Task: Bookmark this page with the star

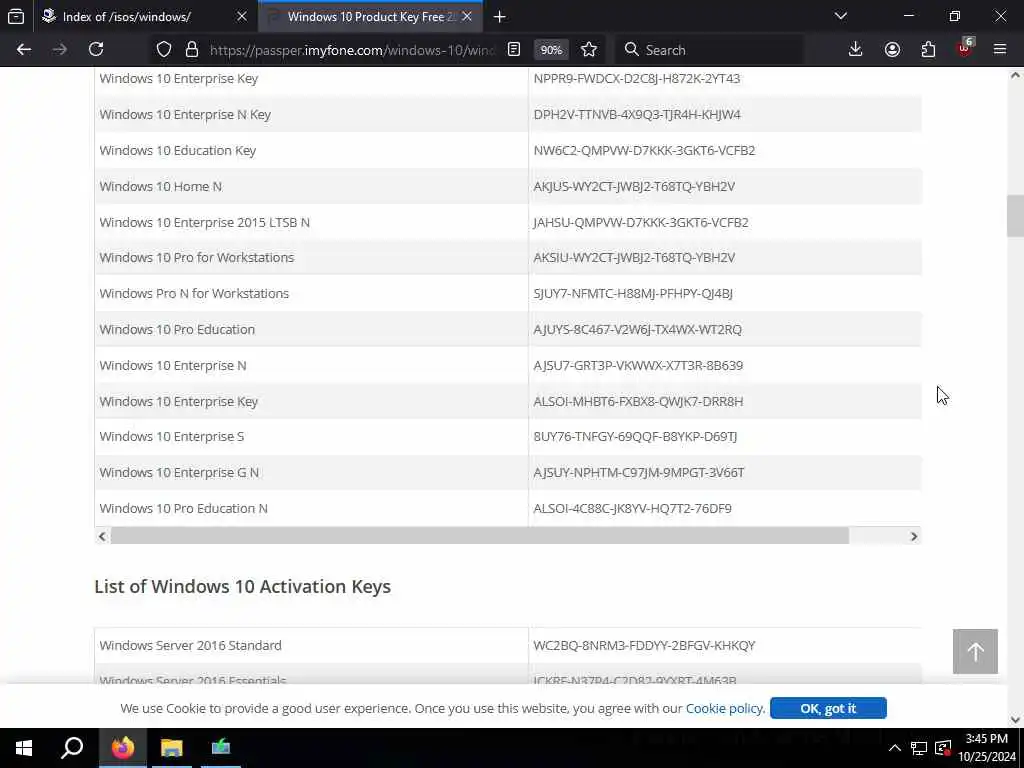Action: [589, 50]
